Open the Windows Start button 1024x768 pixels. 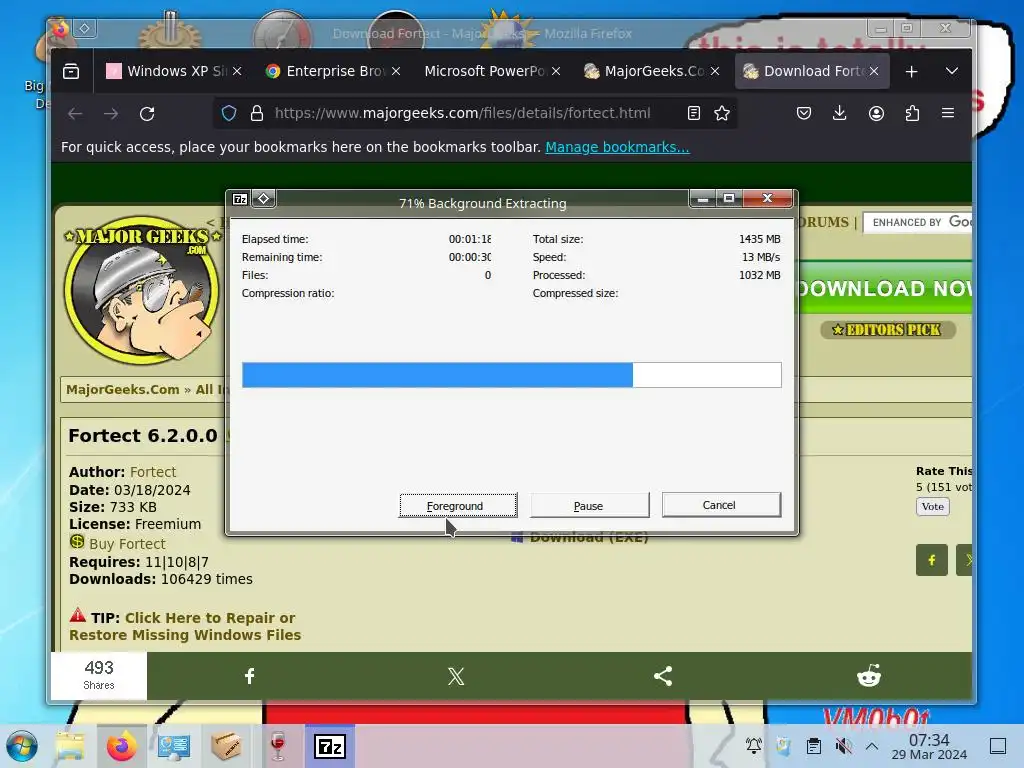(22, 746)
